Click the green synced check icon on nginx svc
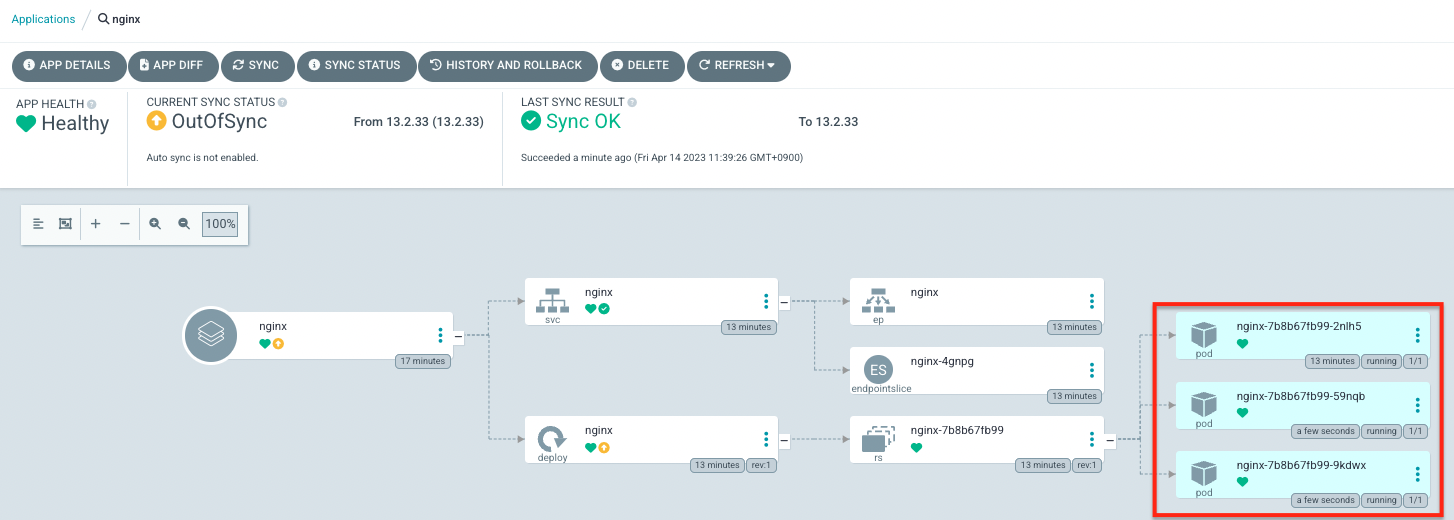The height and width of the screenshot is (520, 1454). click(x=604, y=309)
